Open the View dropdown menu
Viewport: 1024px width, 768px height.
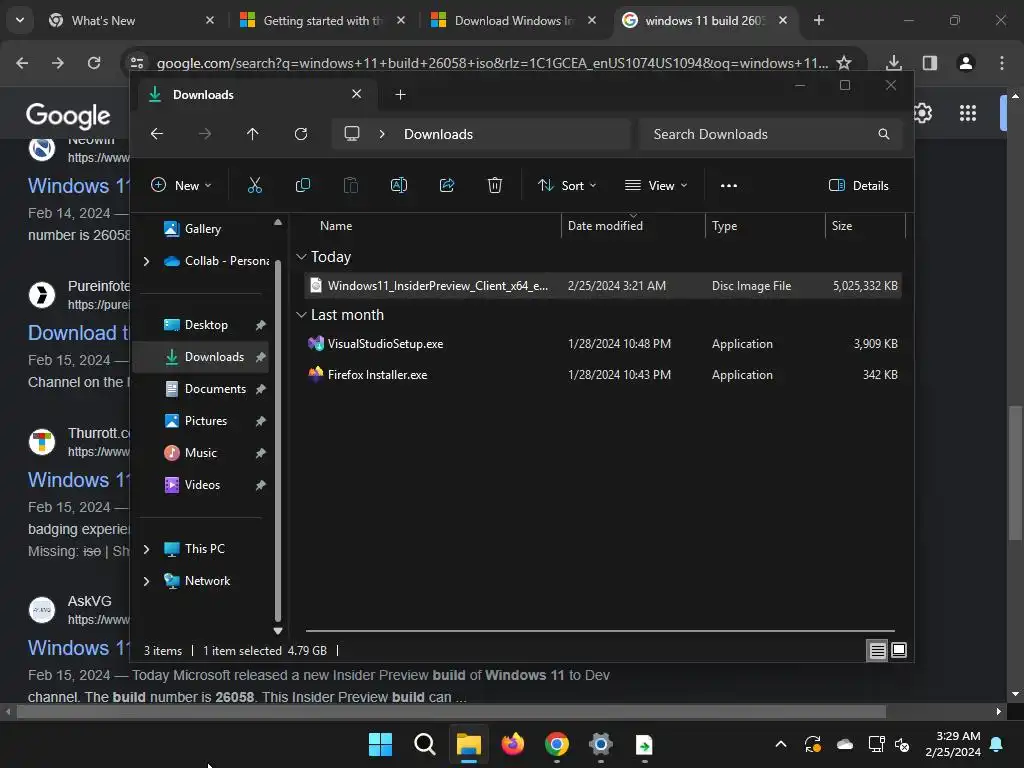click(x=656, y=185)
